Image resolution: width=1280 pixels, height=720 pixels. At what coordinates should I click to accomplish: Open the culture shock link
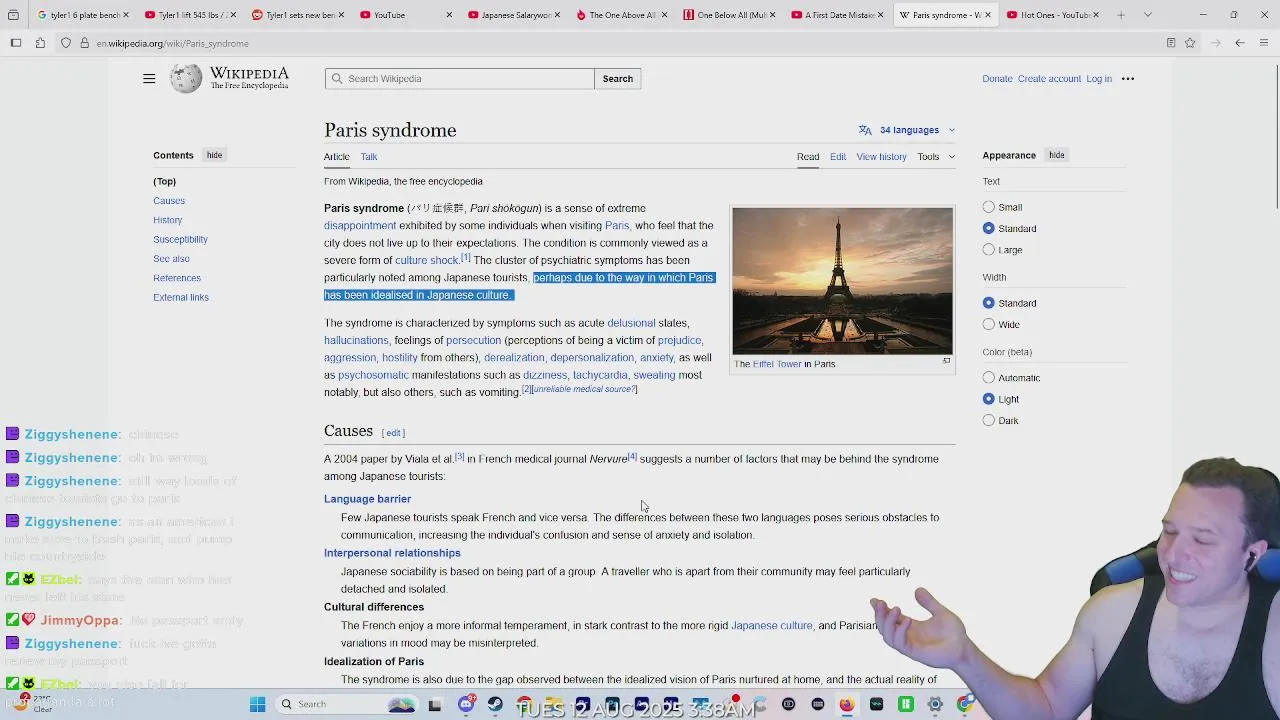[426, 260]
